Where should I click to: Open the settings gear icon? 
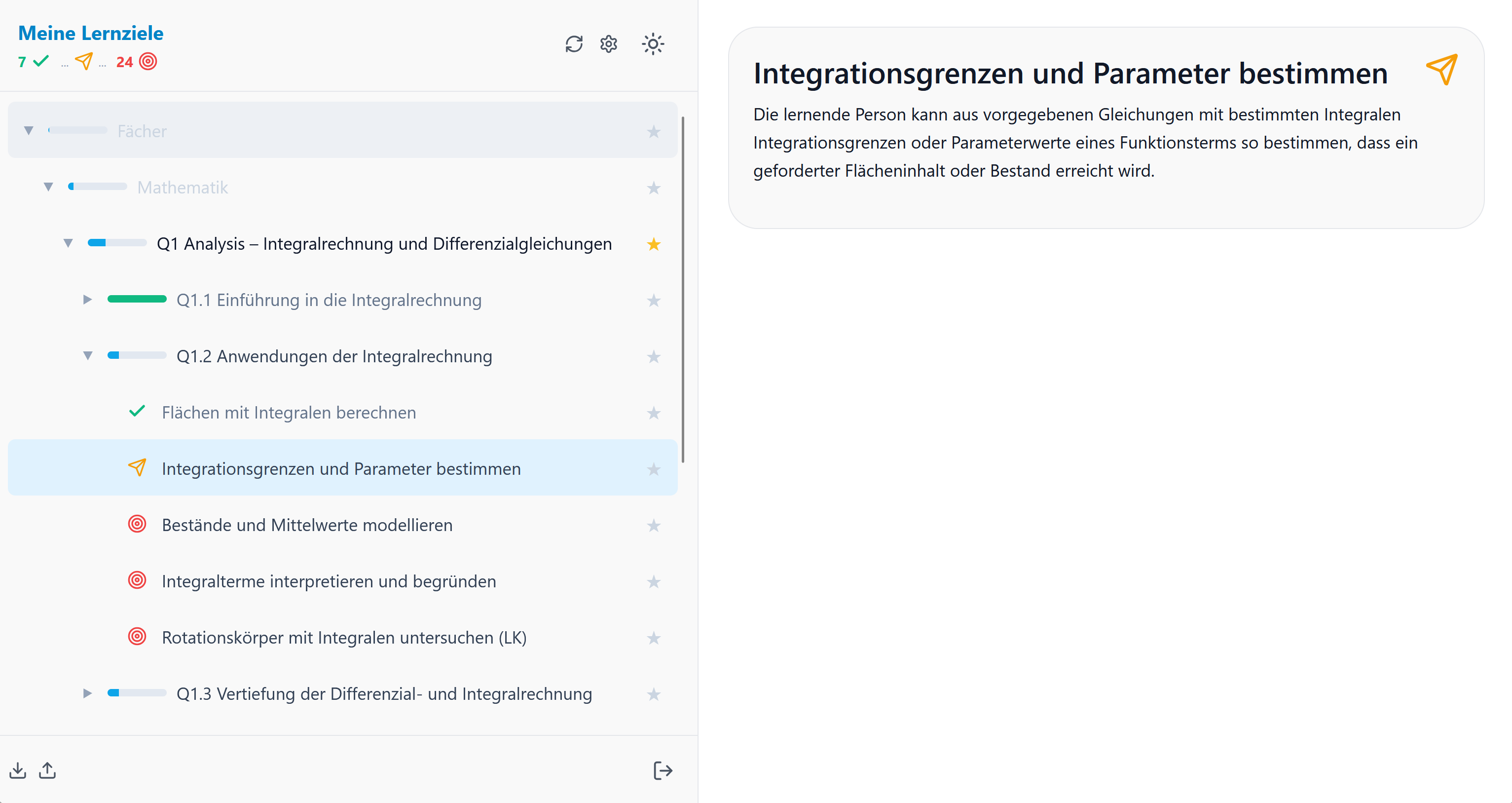609,44
